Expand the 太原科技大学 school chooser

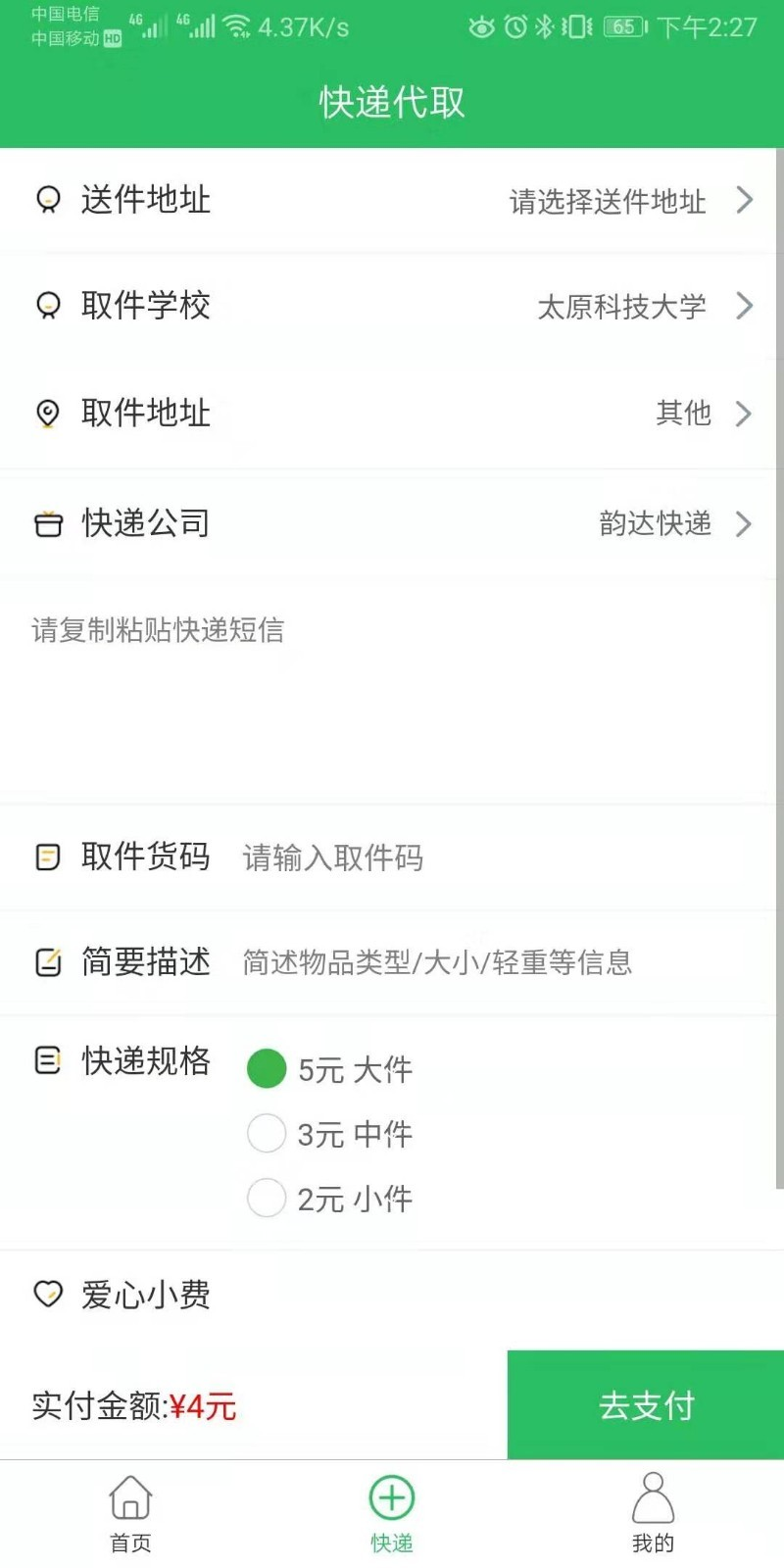point(643,307)
